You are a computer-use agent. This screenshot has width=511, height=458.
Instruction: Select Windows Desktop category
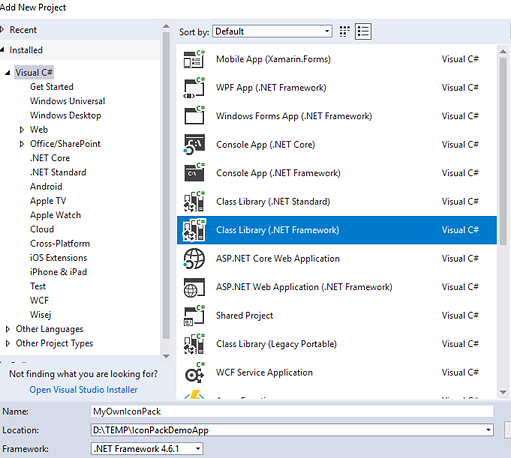(66, 115)
